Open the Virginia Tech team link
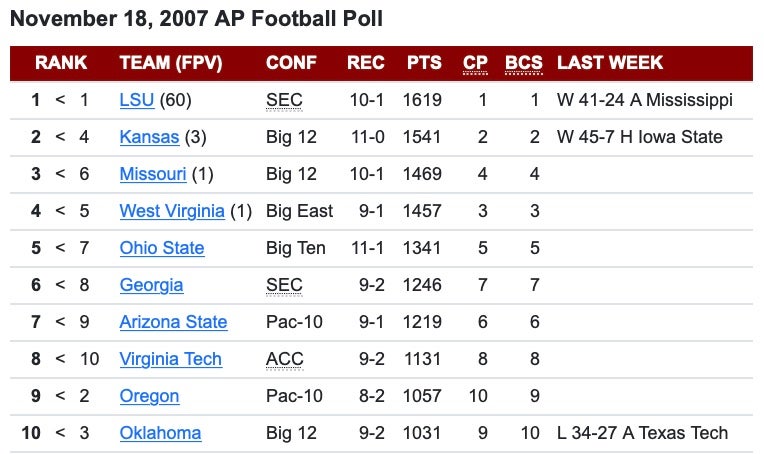This screenshot has height=454, width=764. (x=170, y=359)
